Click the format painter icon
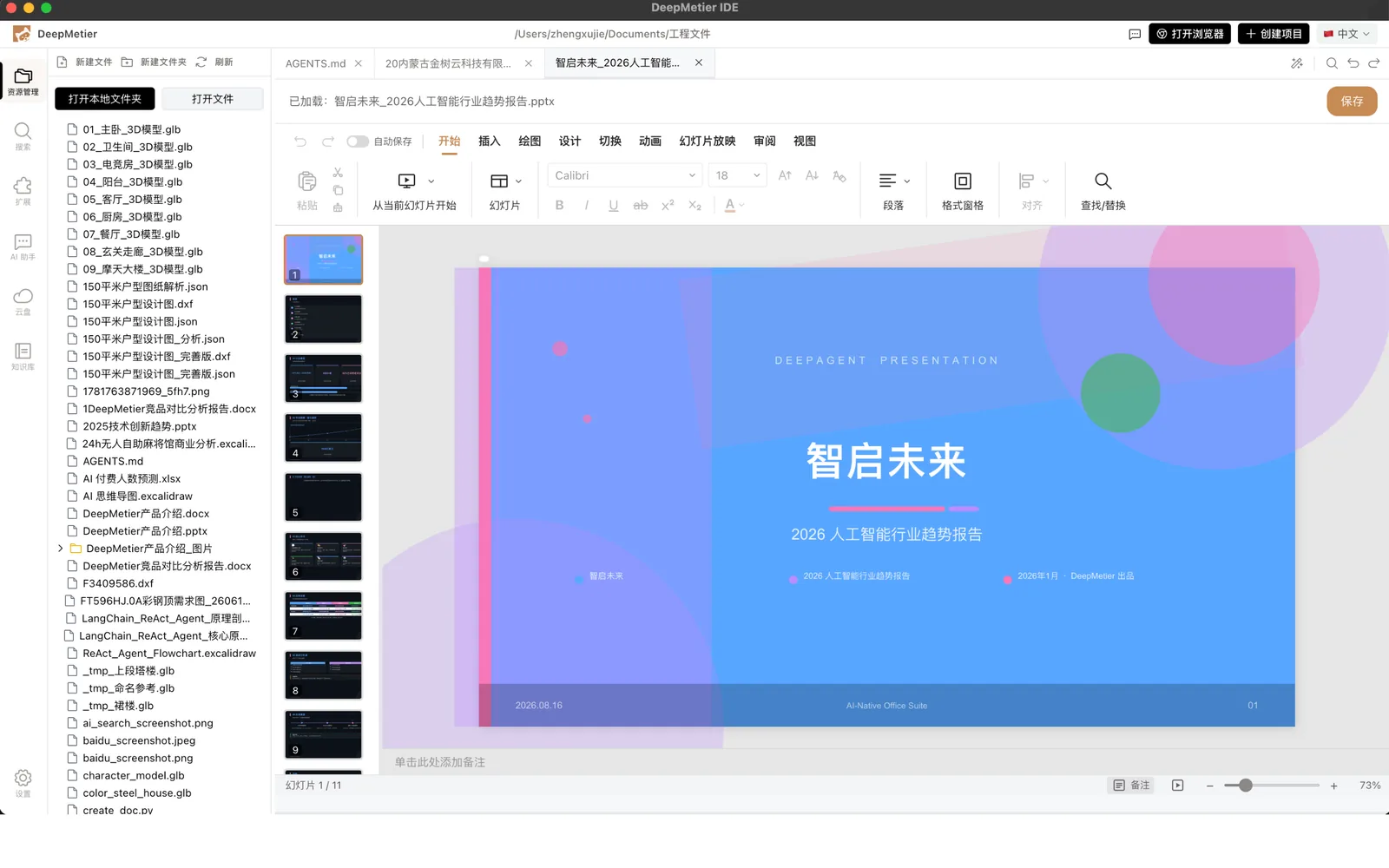Image resolution: width=1389 pixels, height=868 pixels. (x=338, y=207)
